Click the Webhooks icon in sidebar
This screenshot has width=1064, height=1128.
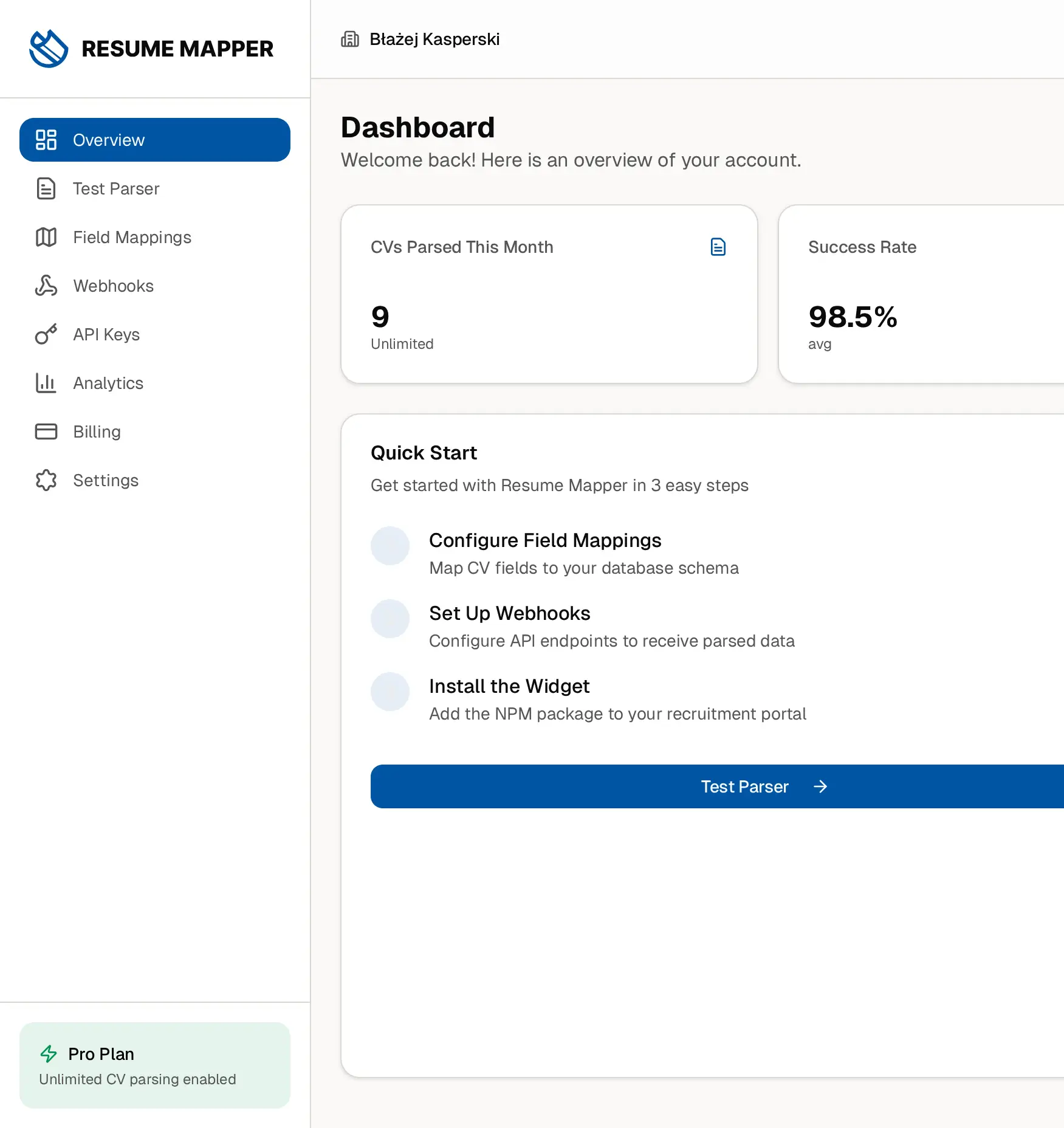(46, 286)
